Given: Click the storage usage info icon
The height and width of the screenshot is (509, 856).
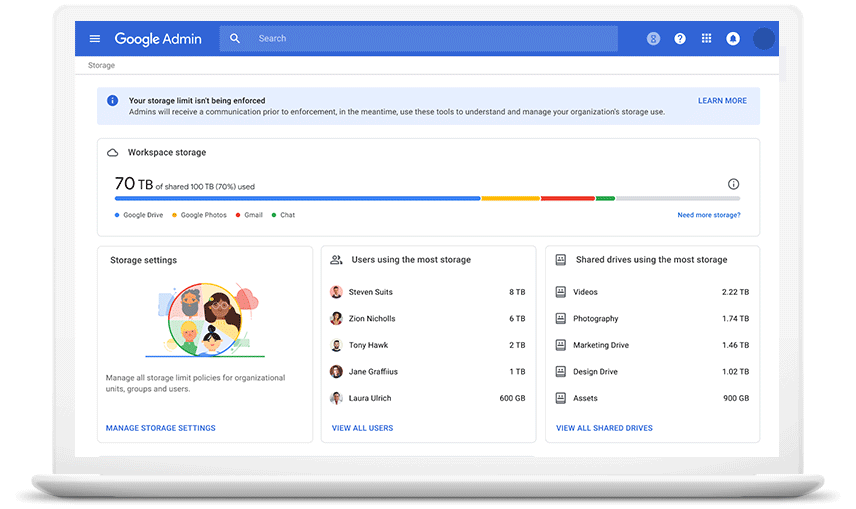Looking at the screenshot, I should point(733,184).
